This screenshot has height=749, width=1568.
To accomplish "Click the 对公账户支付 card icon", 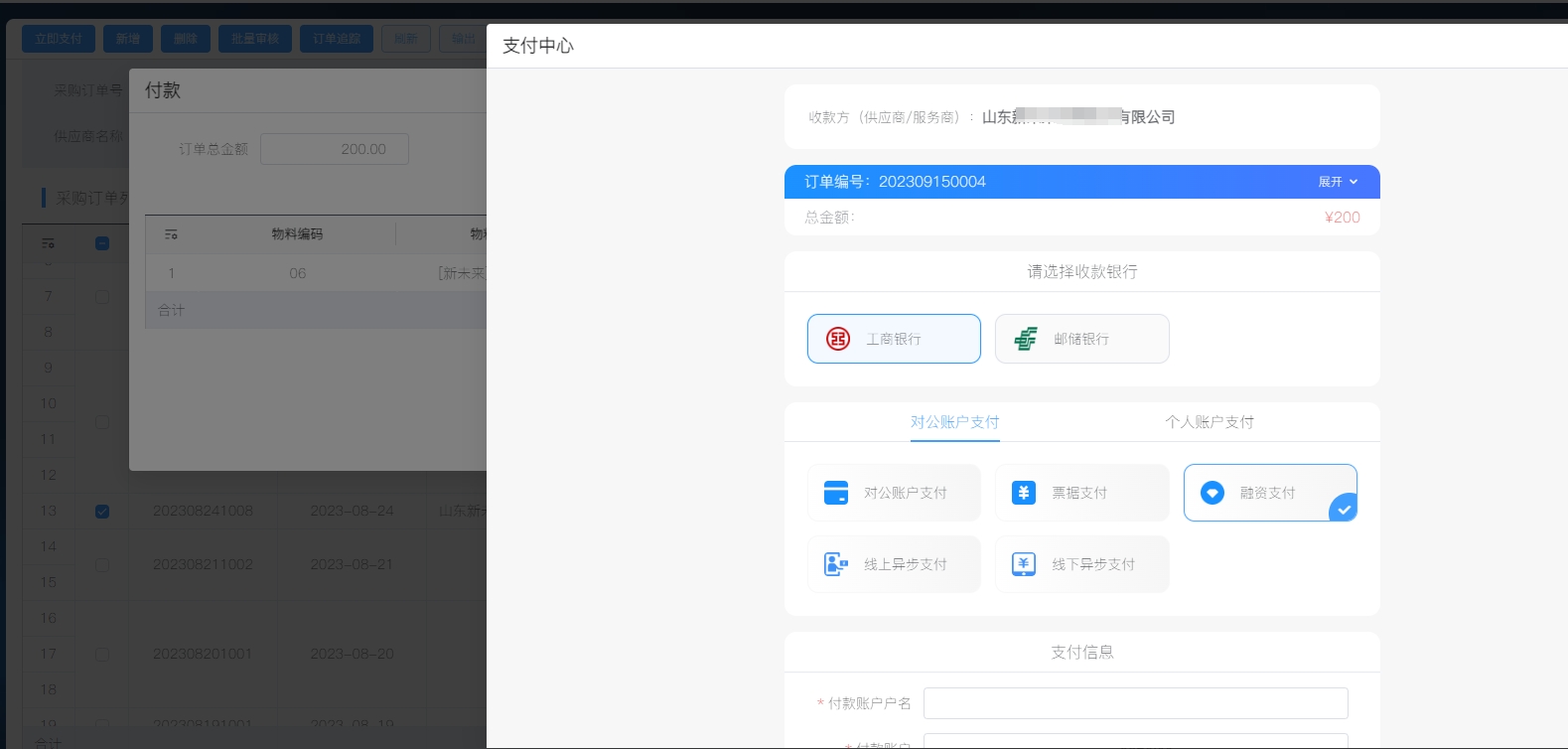I will click(x=836, y=493).
